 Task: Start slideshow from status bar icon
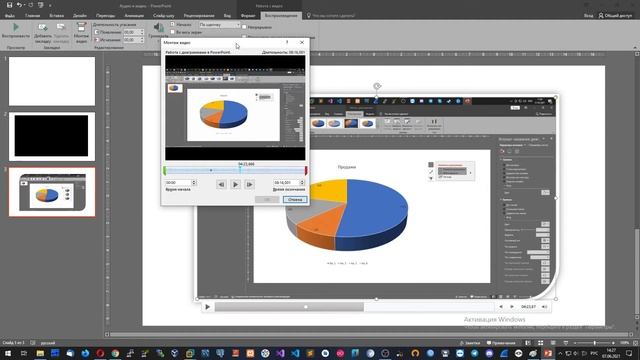[x=566, y=343]
